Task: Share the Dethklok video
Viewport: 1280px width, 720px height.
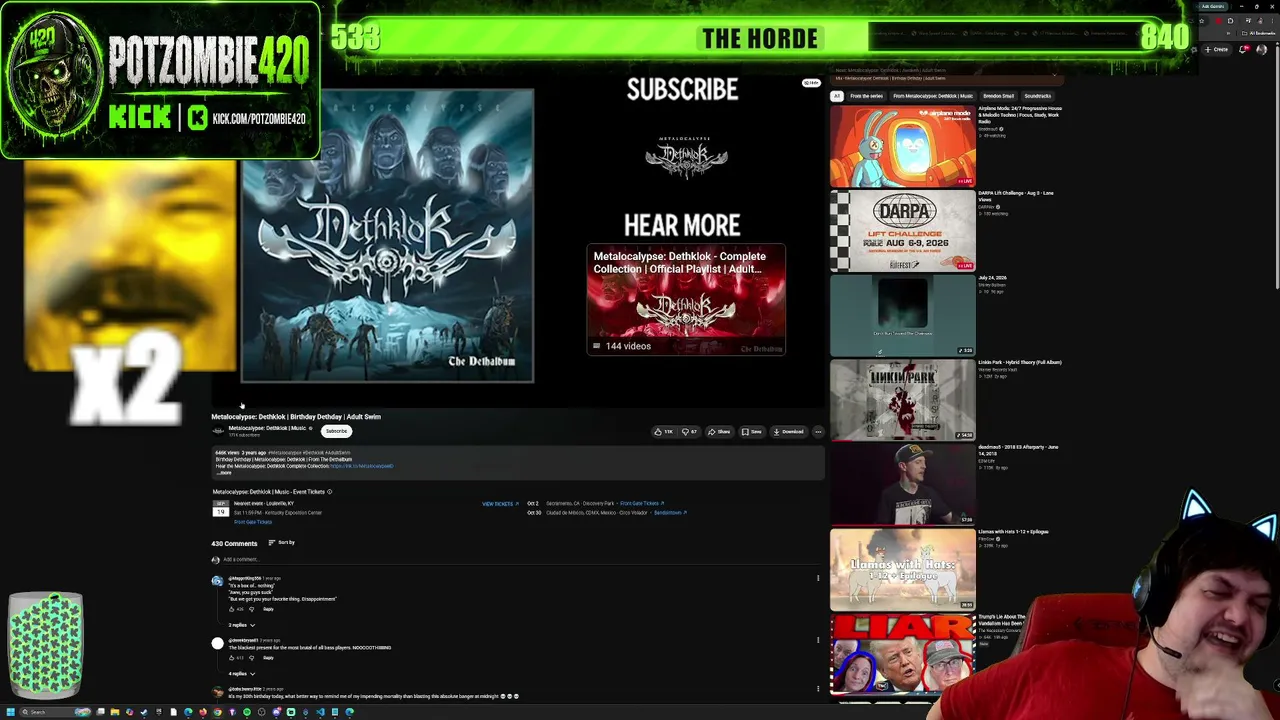Action: (719, 432)
